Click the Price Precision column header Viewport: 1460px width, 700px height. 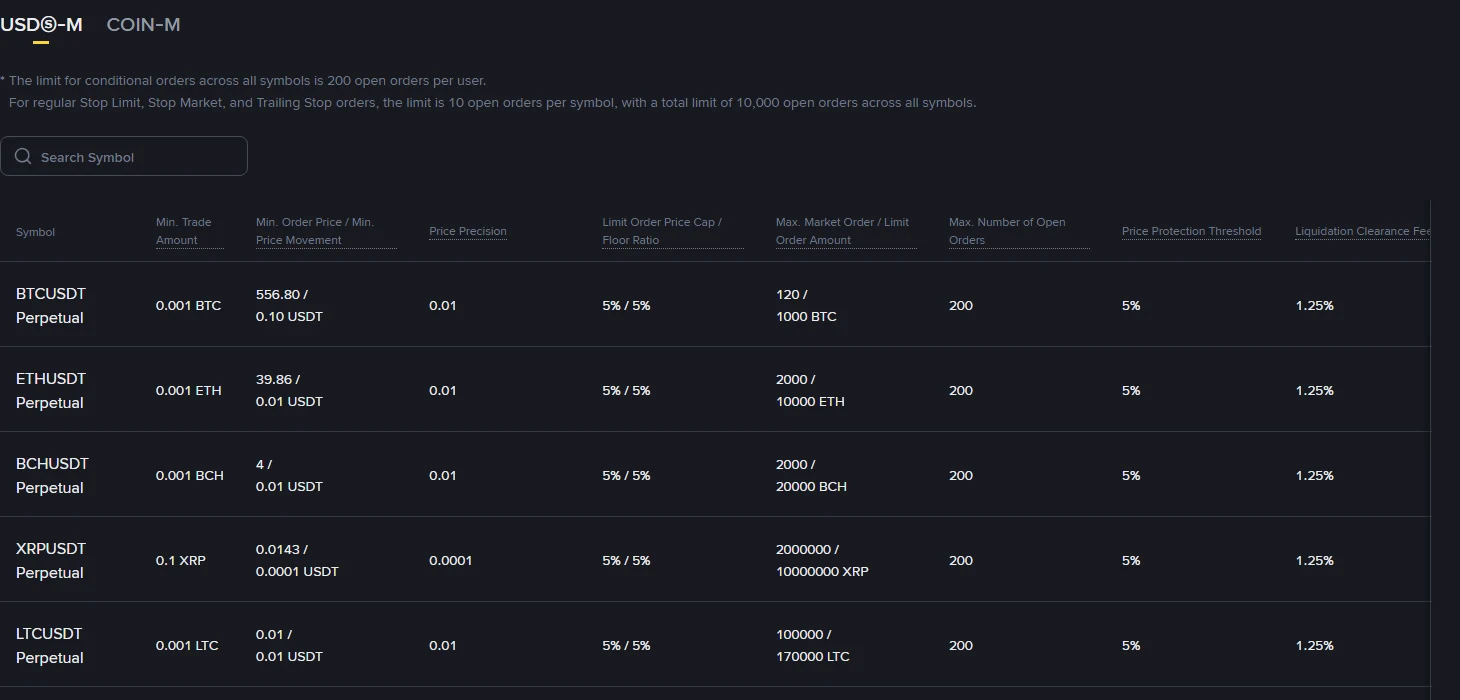(x=468, y=231)
